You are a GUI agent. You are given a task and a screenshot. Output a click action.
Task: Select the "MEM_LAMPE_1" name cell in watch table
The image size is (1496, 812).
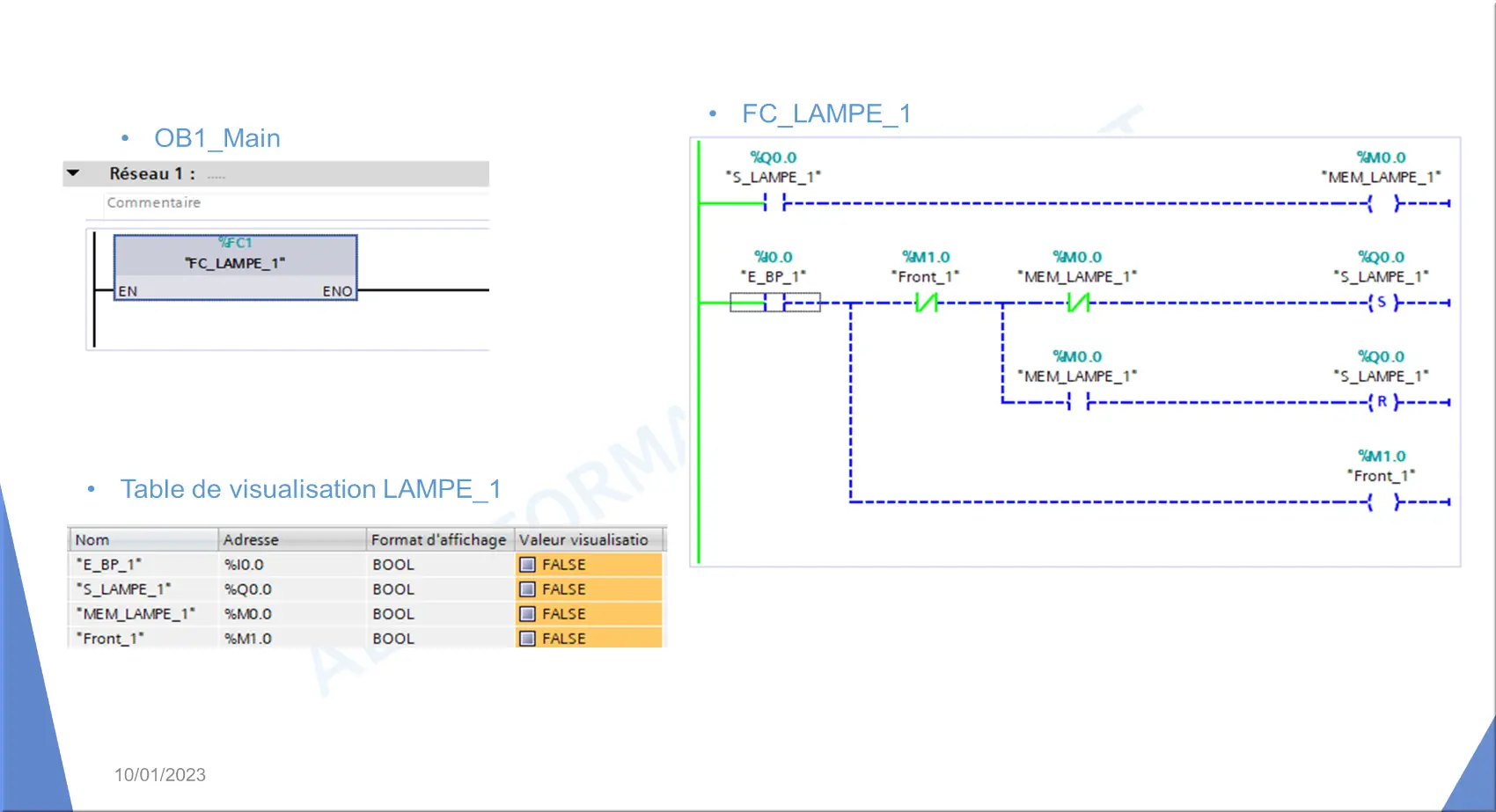(143, 614)
